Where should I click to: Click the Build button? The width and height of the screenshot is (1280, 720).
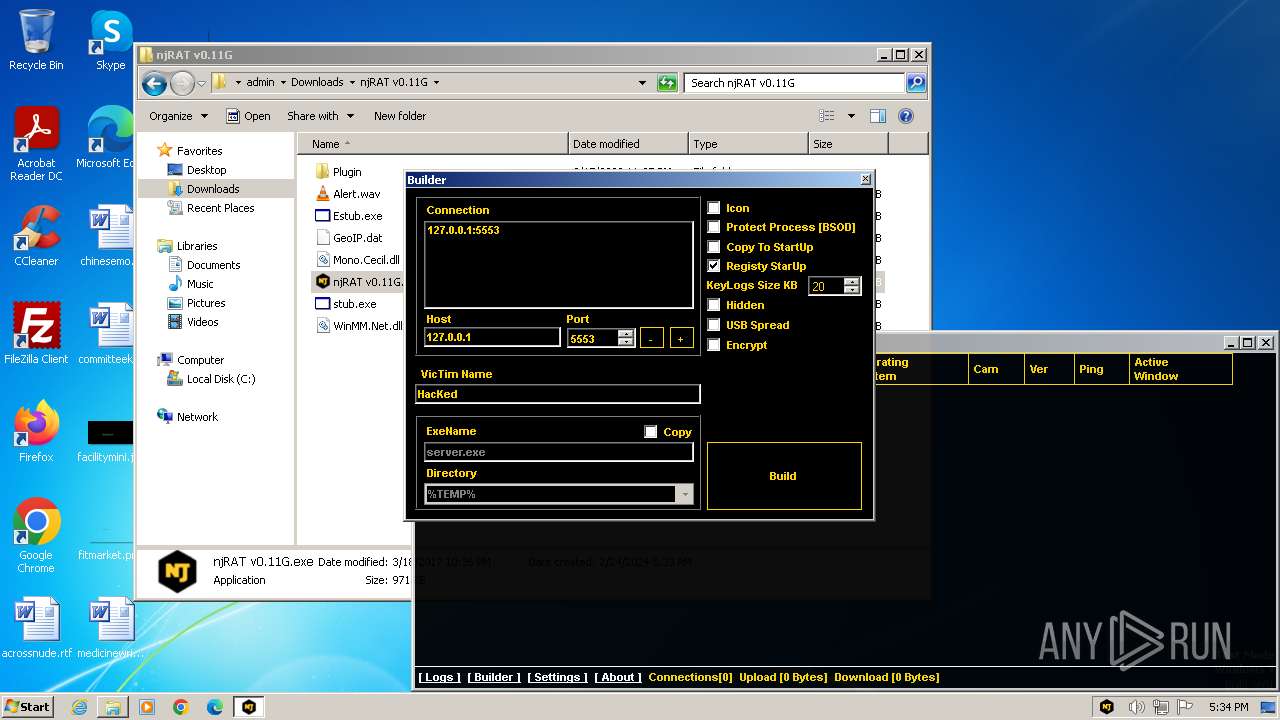coord(784,476)
